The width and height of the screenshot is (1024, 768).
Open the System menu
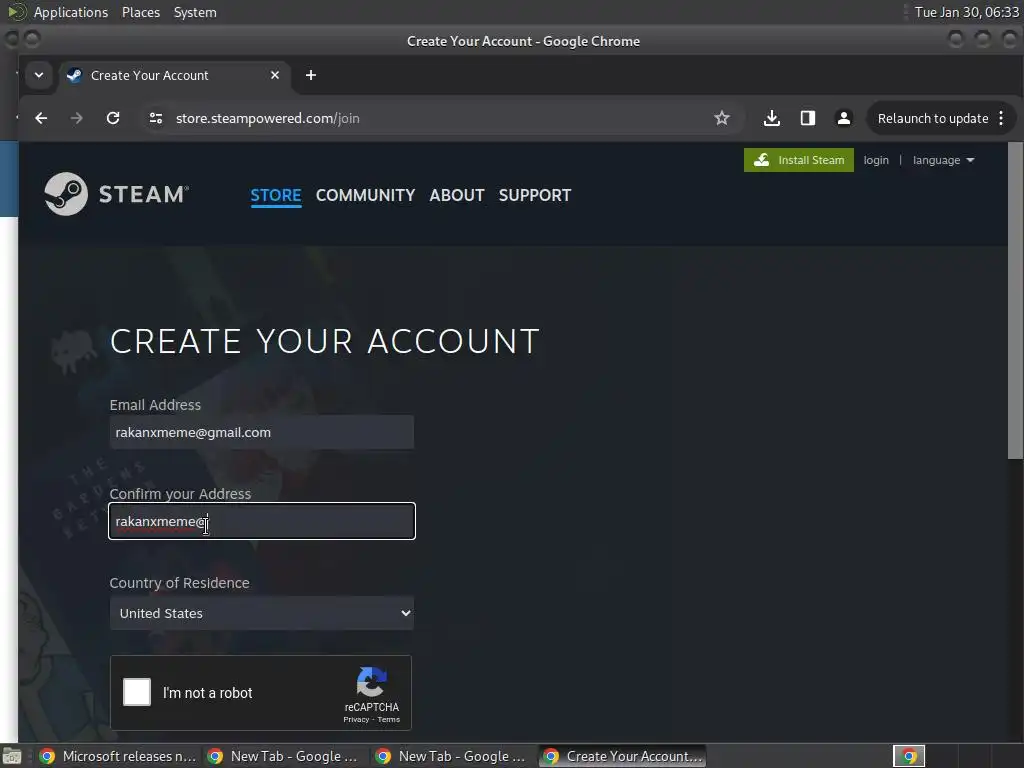tap(195, 12)
